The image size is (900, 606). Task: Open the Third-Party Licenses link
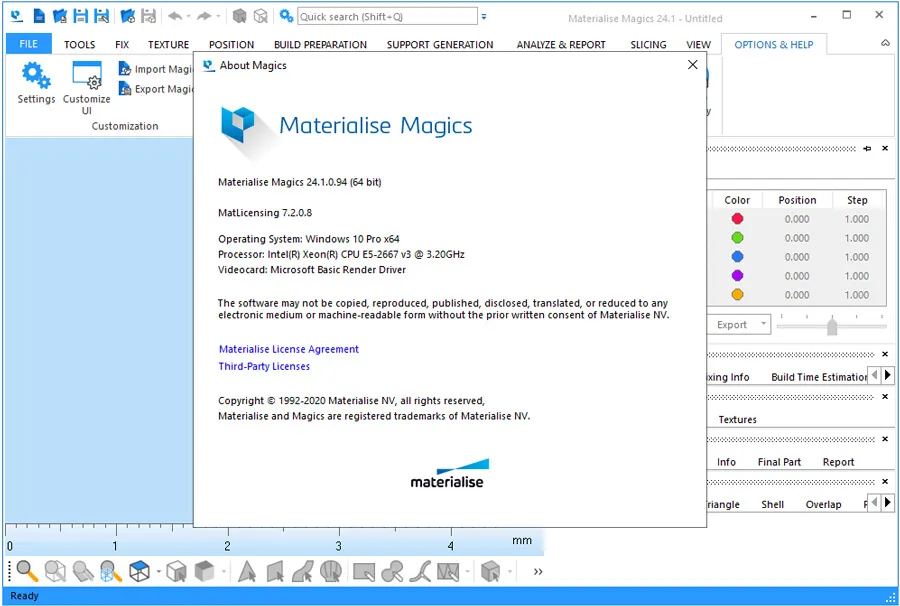click(264, 366)
